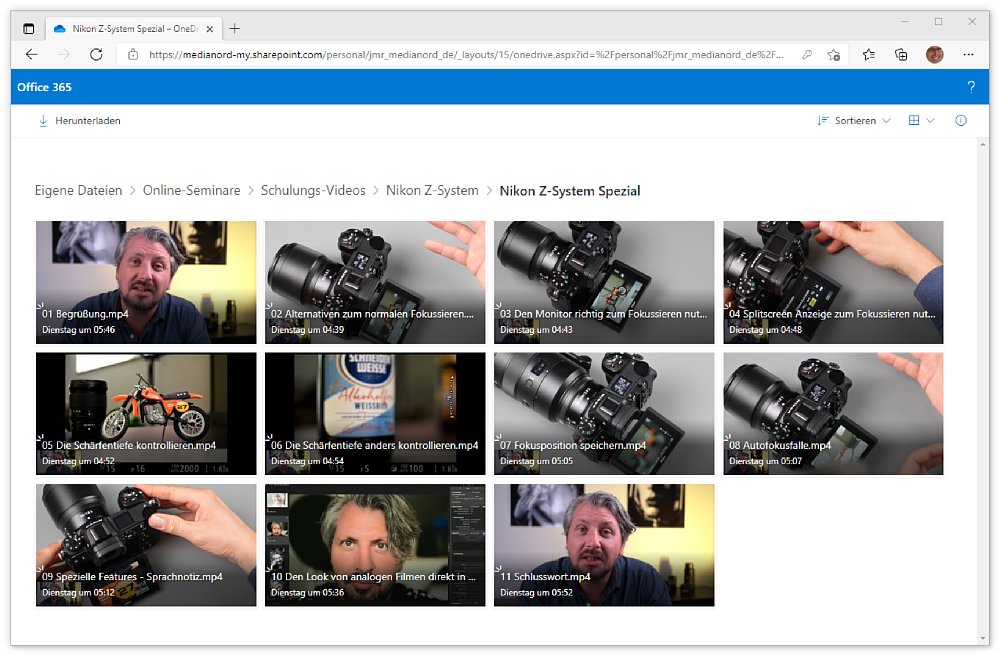Screen dimensions: 1000x656
Task: Open video 04 Splitscreen Anzeige zum Fokussieren
Action: point(833,282)
